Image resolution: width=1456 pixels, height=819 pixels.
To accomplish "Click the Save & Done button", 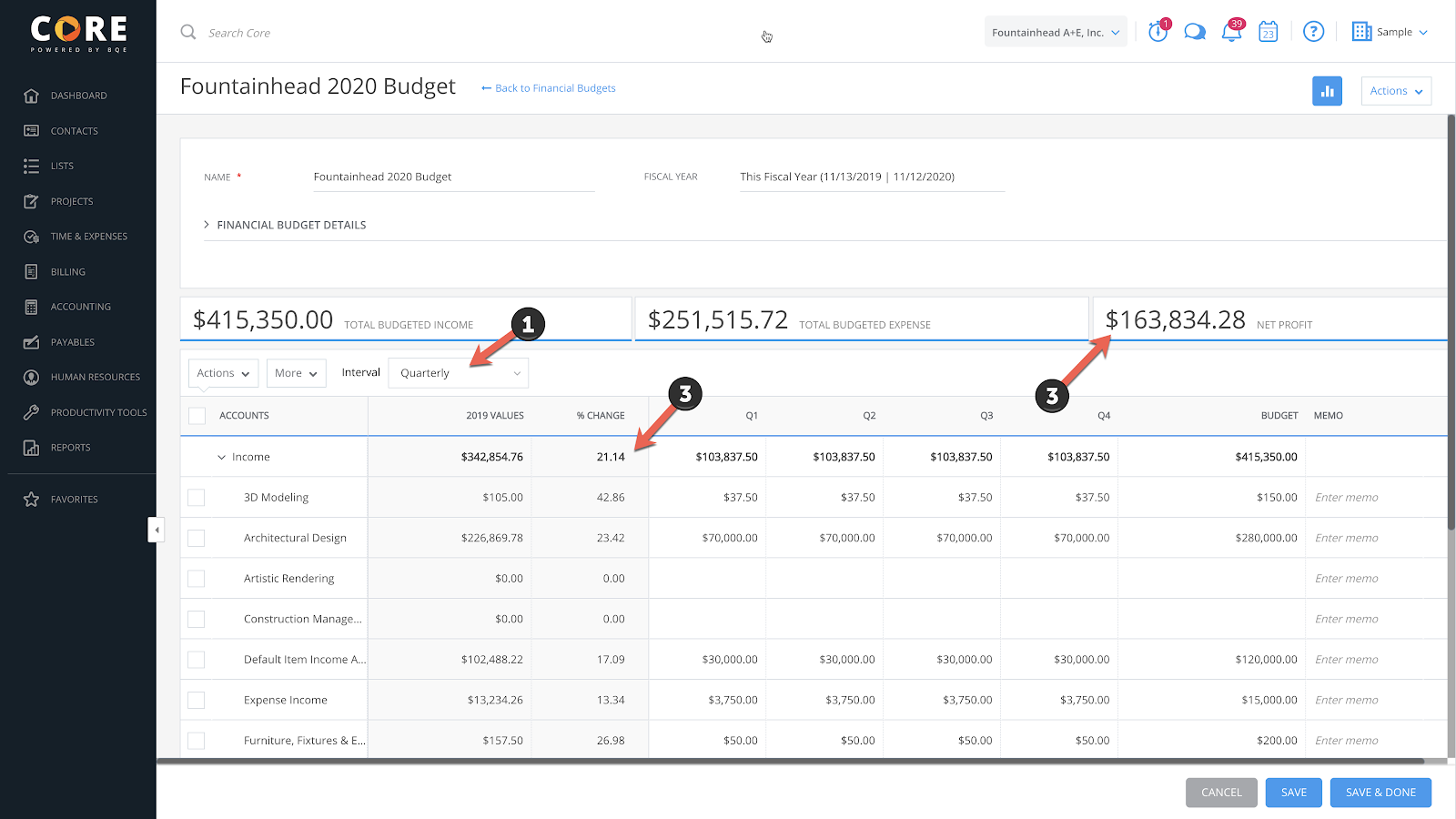I will click(1380, 793).
